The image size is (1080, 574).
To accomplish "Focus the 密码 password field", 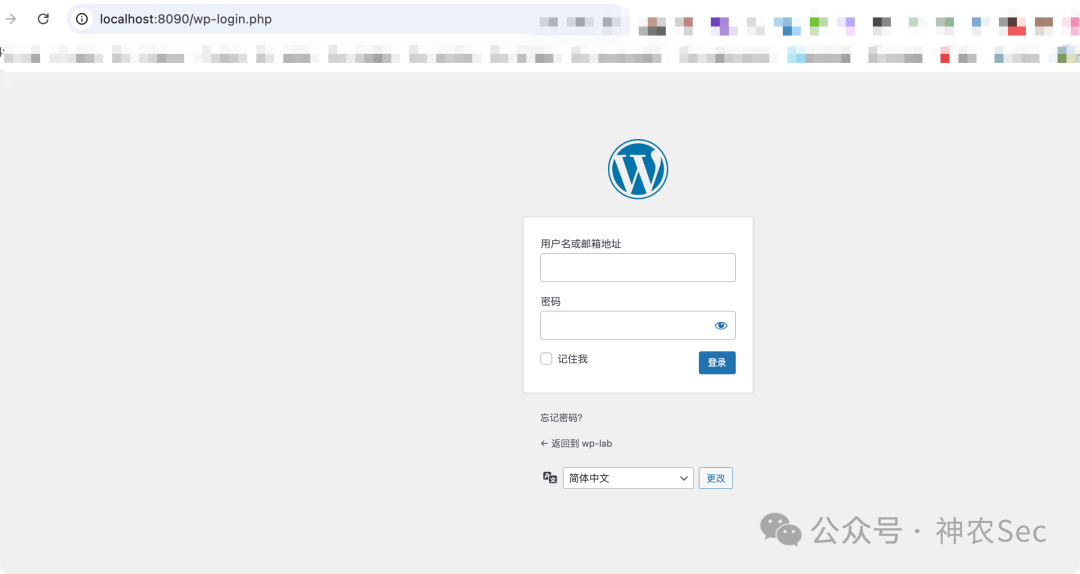I will coord(638,325).
